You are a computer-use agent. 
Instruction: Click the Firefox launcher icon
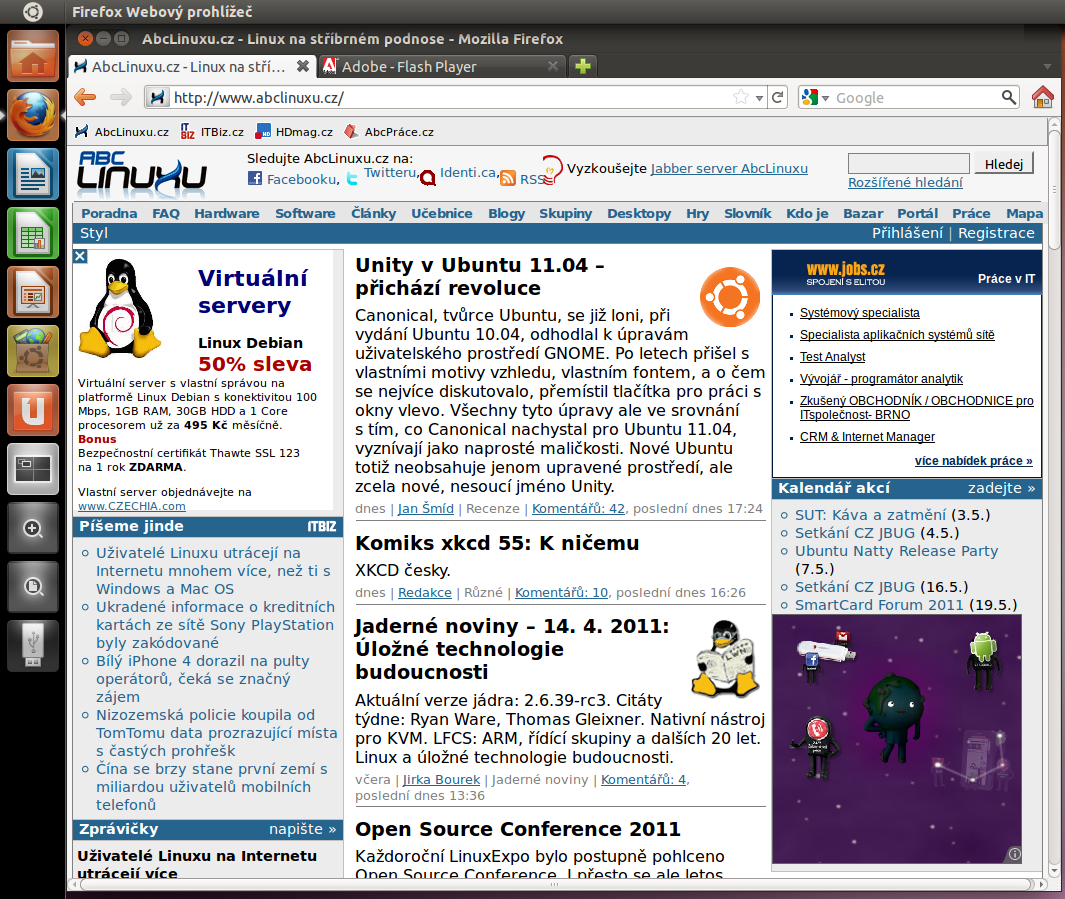33,115
